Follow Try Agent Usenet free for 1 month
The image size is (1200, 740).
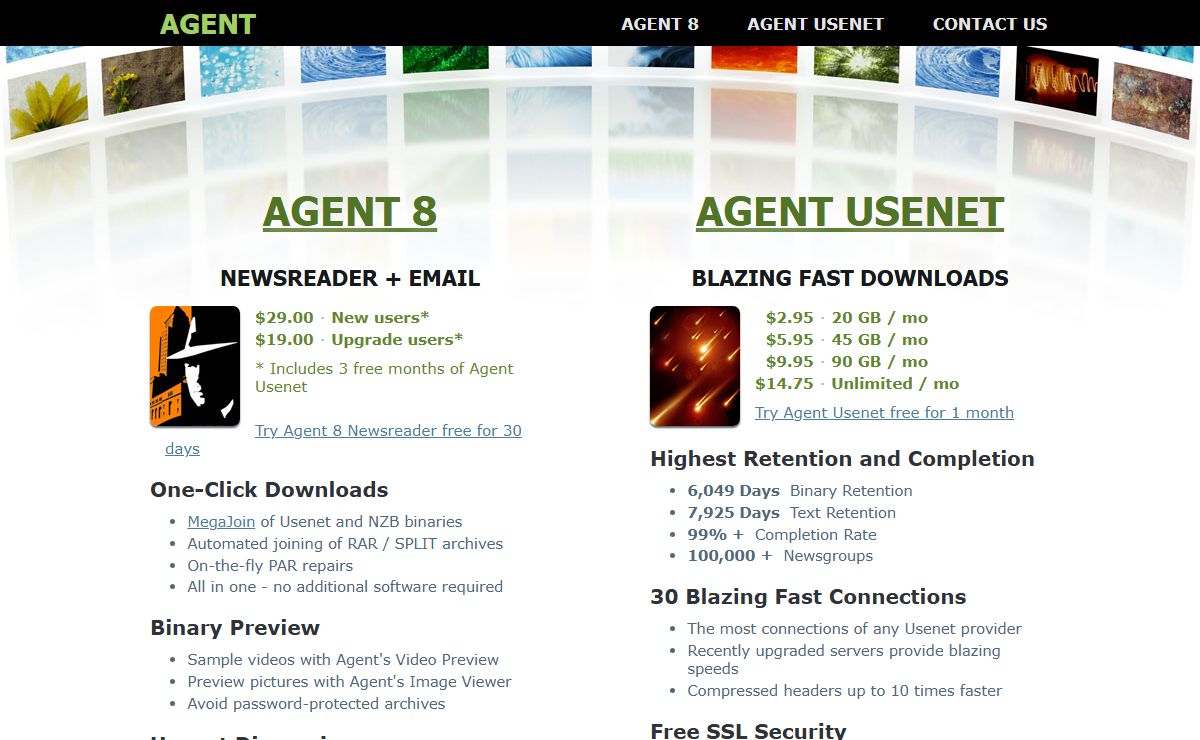coord(884,413)
